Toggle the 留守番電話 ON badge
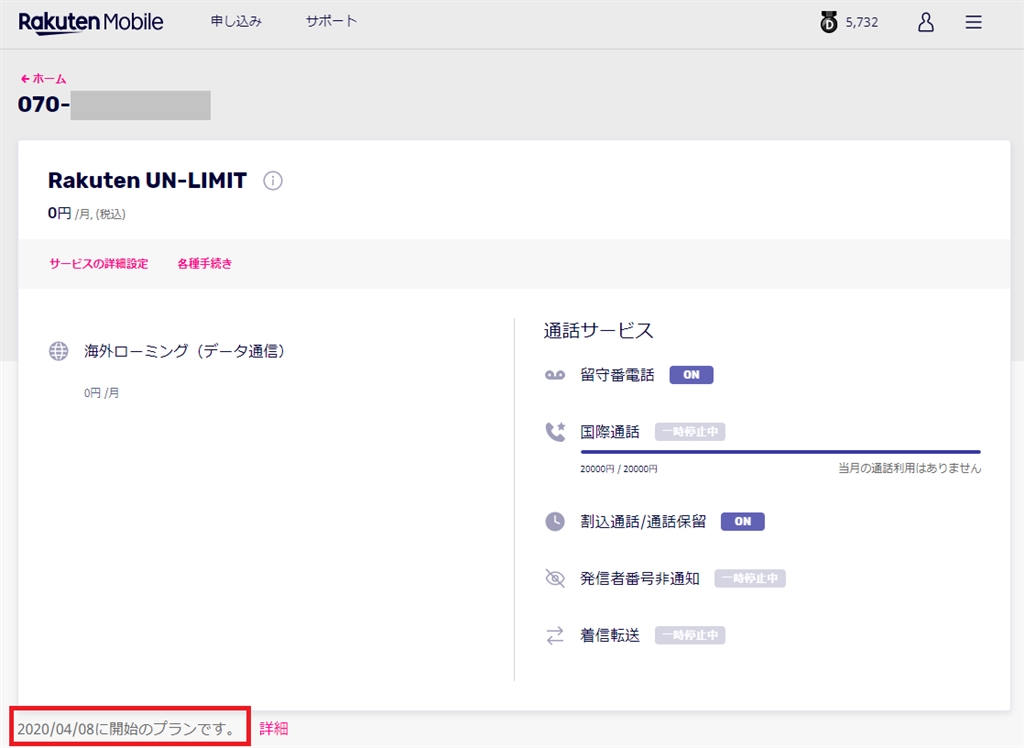 (691, 375)
